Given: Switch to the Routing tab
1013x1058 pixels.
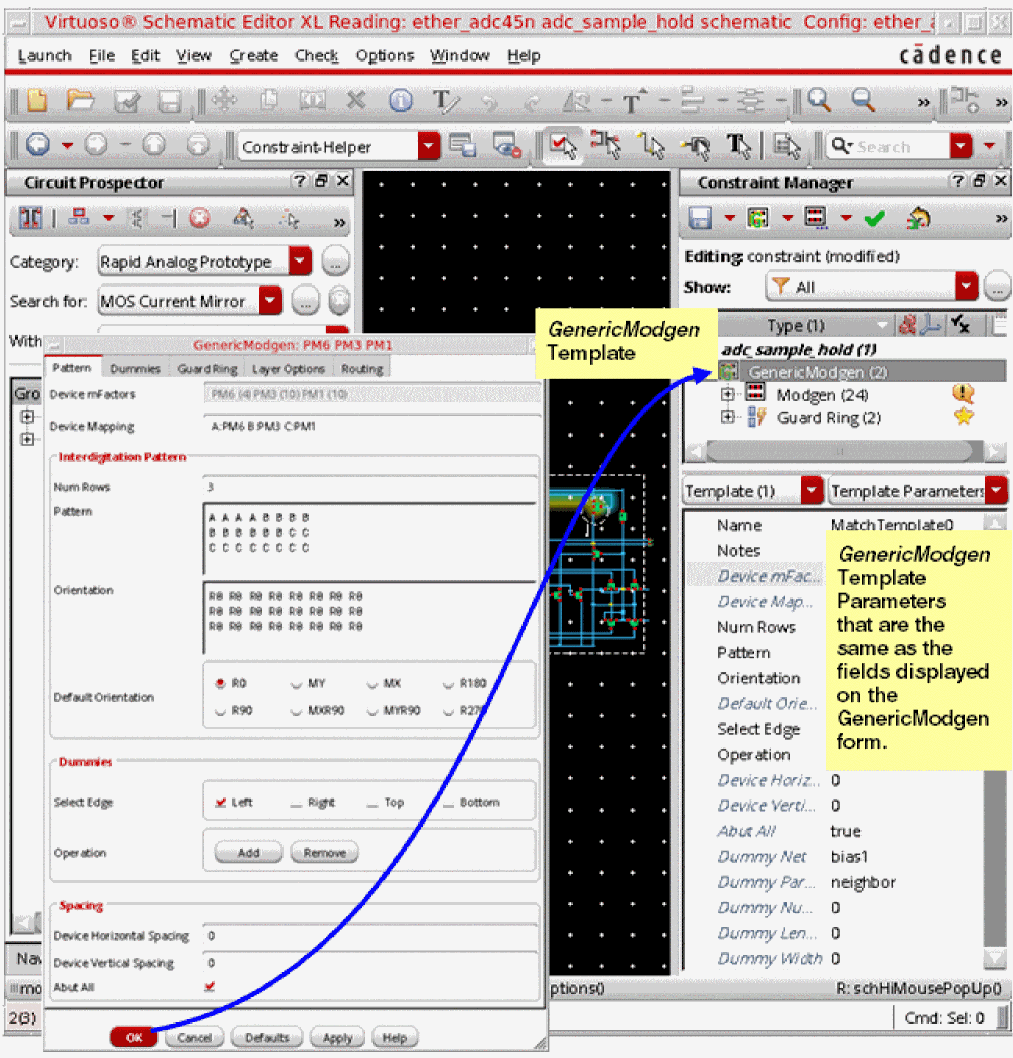Looking at the screenshot, I should (362, 368).
